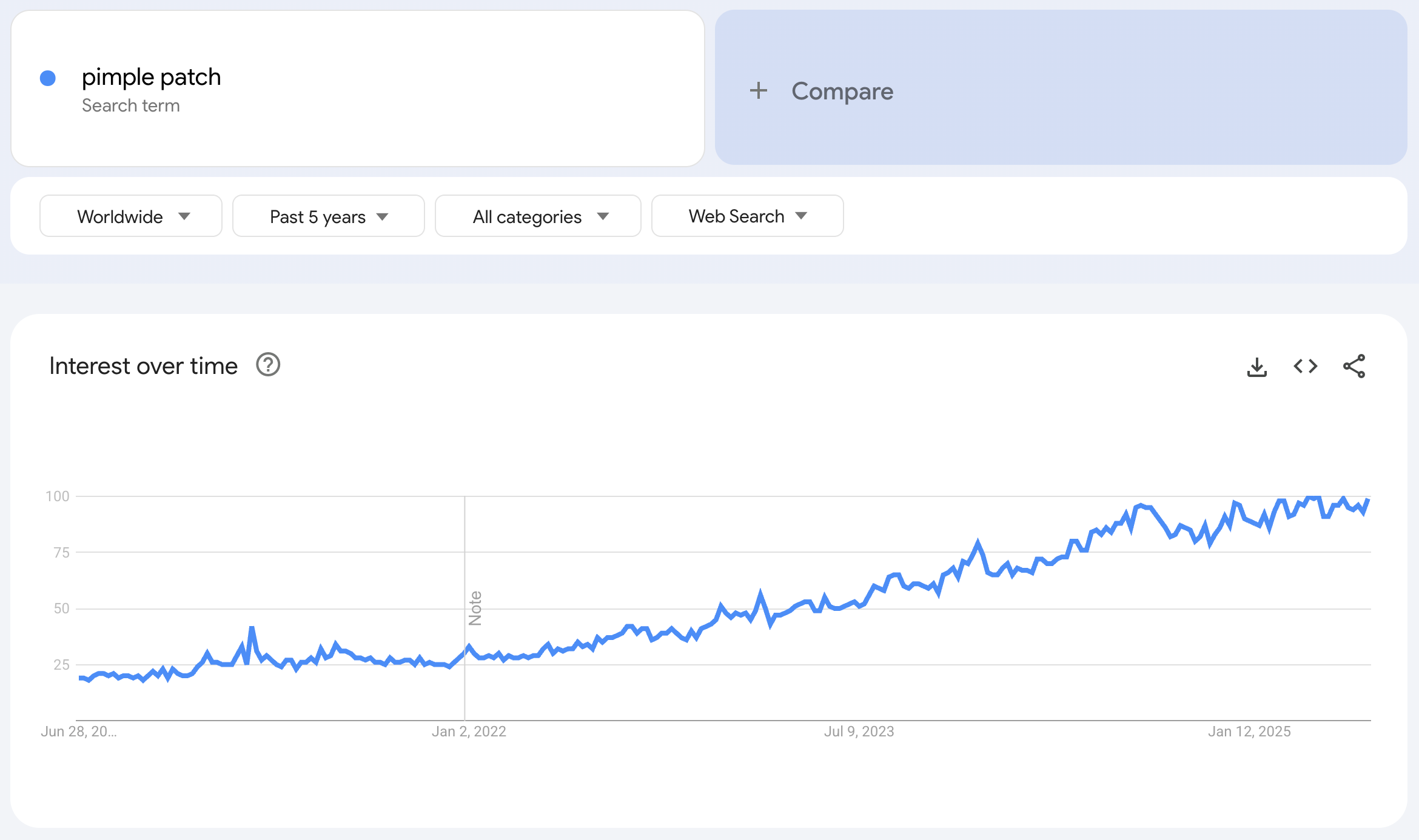Expand the Past 5 years time range
This screenshot has width=1419, height=840.
[328, 216]
